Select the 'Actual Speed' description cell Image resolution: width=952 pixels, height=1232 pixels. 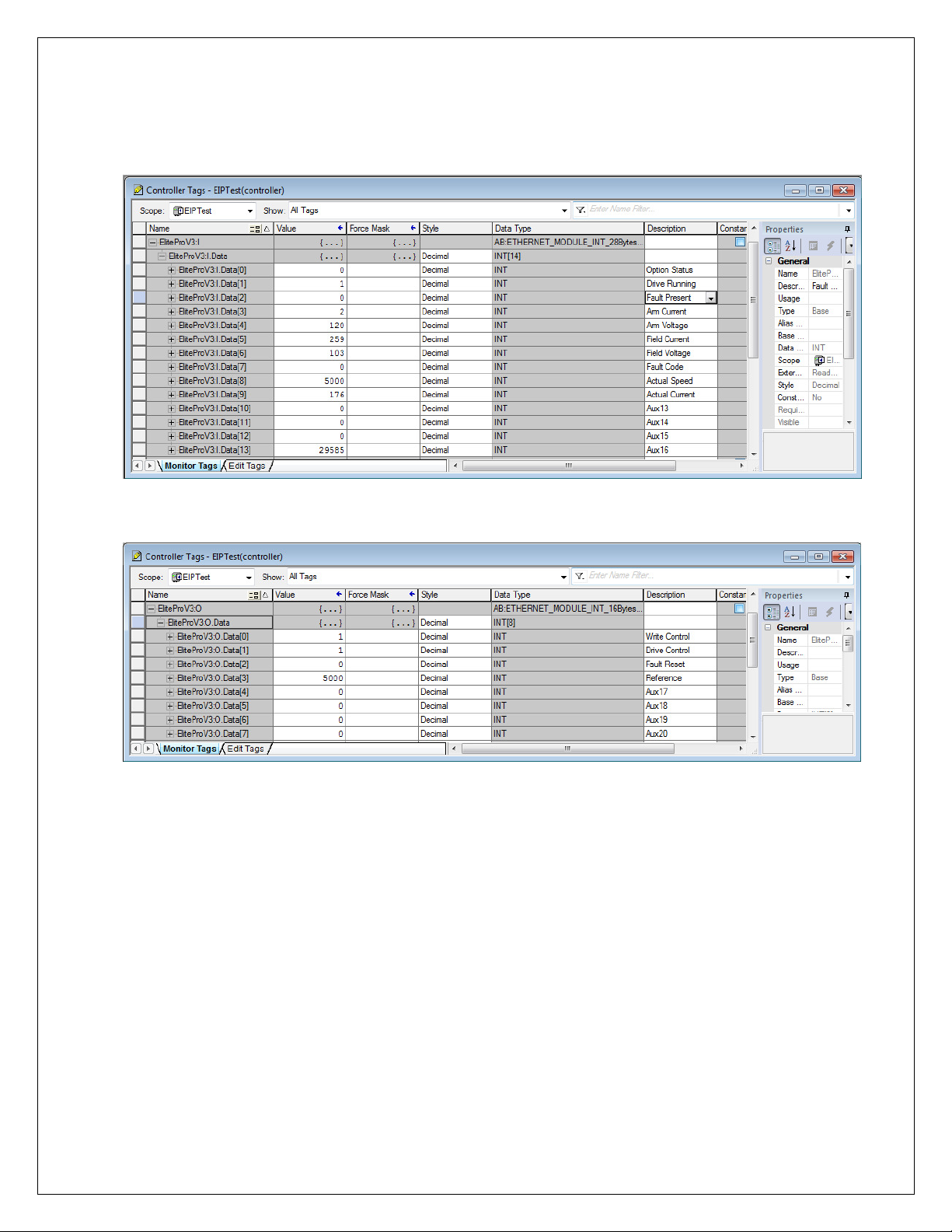click(681, 381)
